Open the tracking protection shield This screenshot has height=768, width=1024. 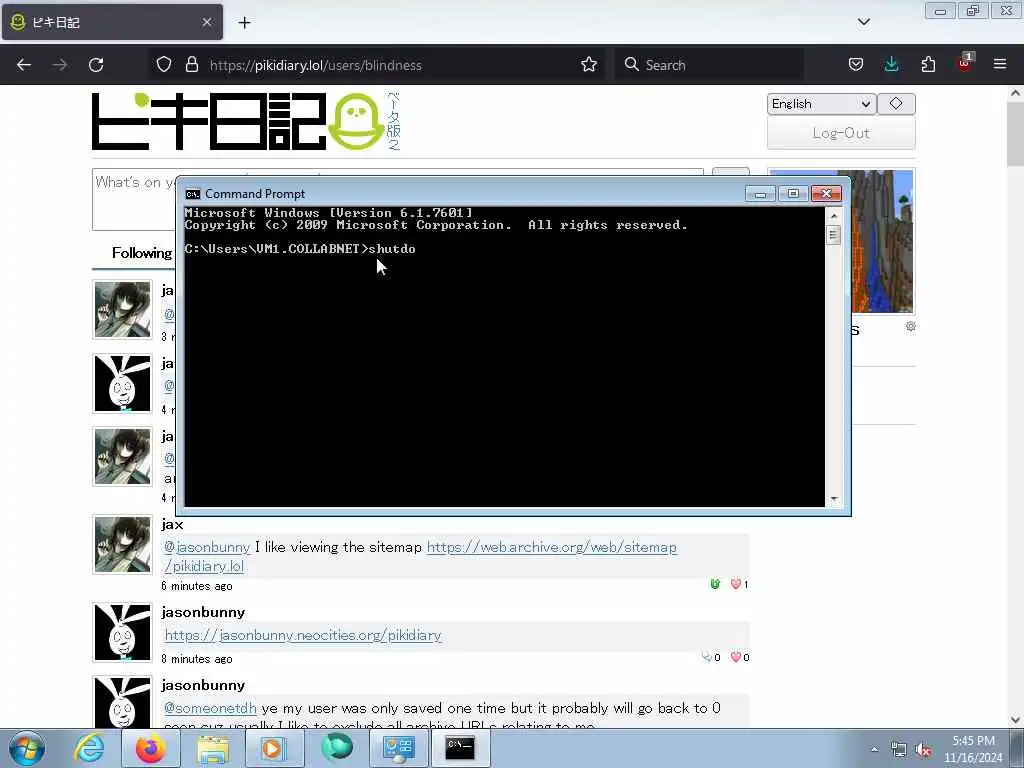(x=164, y=65)
